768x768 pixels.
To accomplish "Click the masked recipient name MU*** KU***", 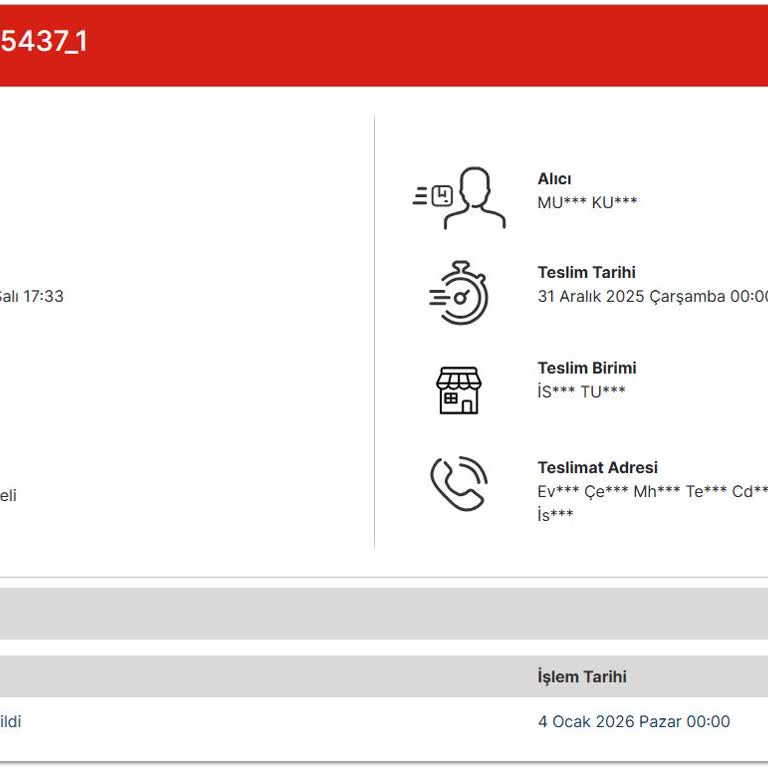I will tap(587, 202).
